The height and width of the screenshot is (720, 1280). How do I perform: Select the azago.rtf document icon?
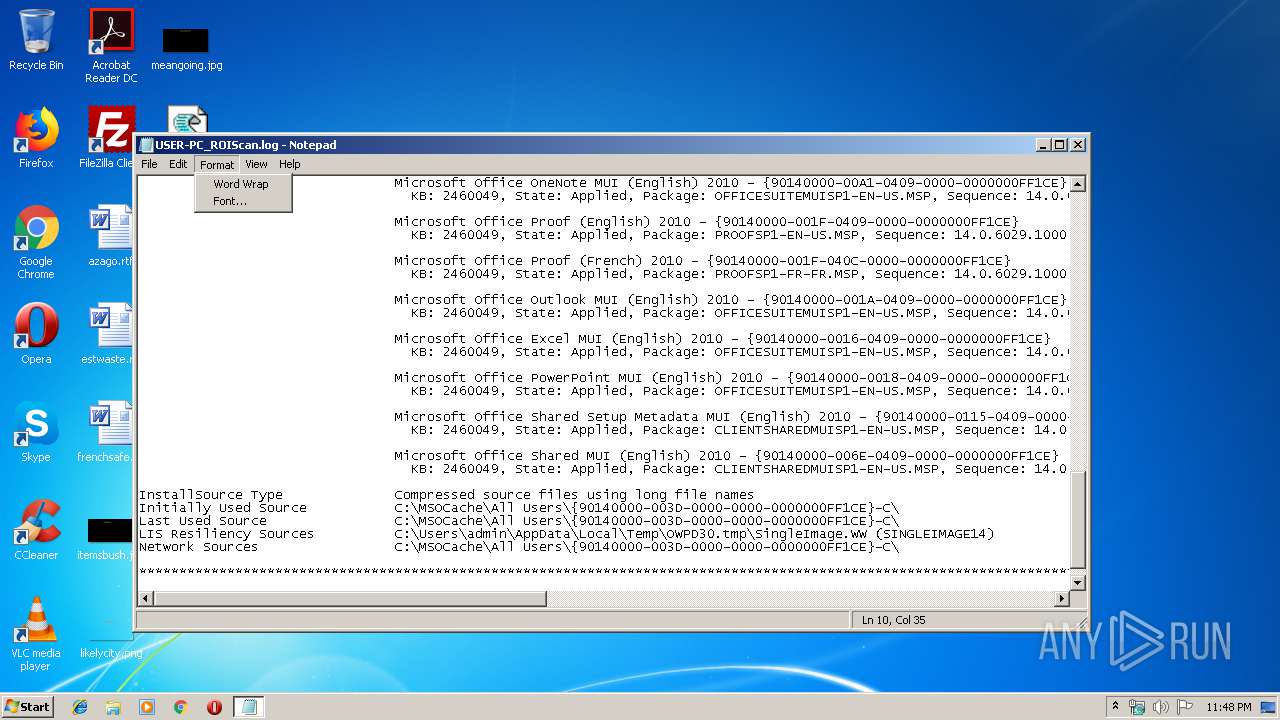click(110, 236)
